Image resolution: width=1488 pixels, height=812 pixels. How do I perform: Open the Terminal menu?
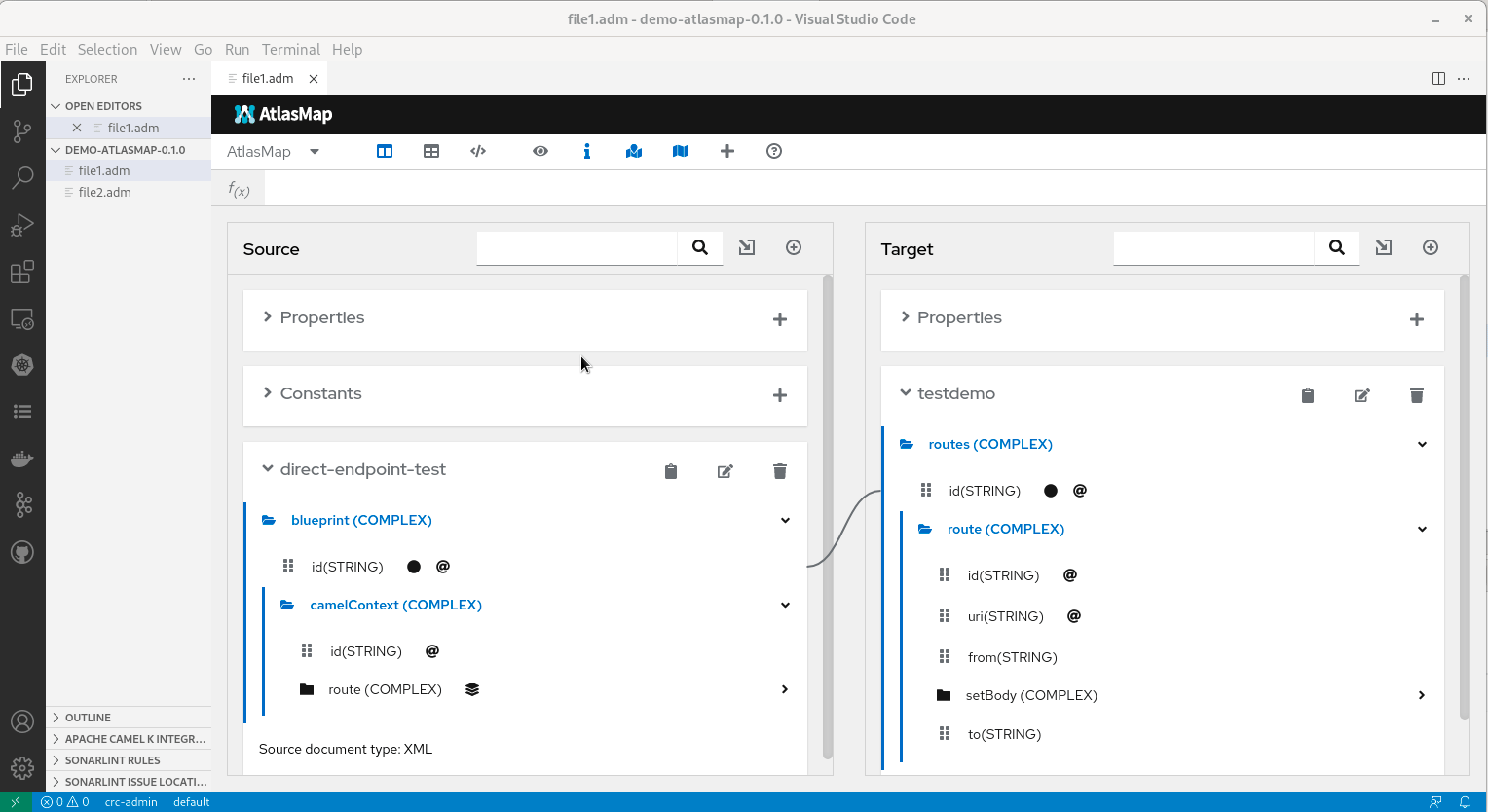pyautogui.click(x=290, y=49)
